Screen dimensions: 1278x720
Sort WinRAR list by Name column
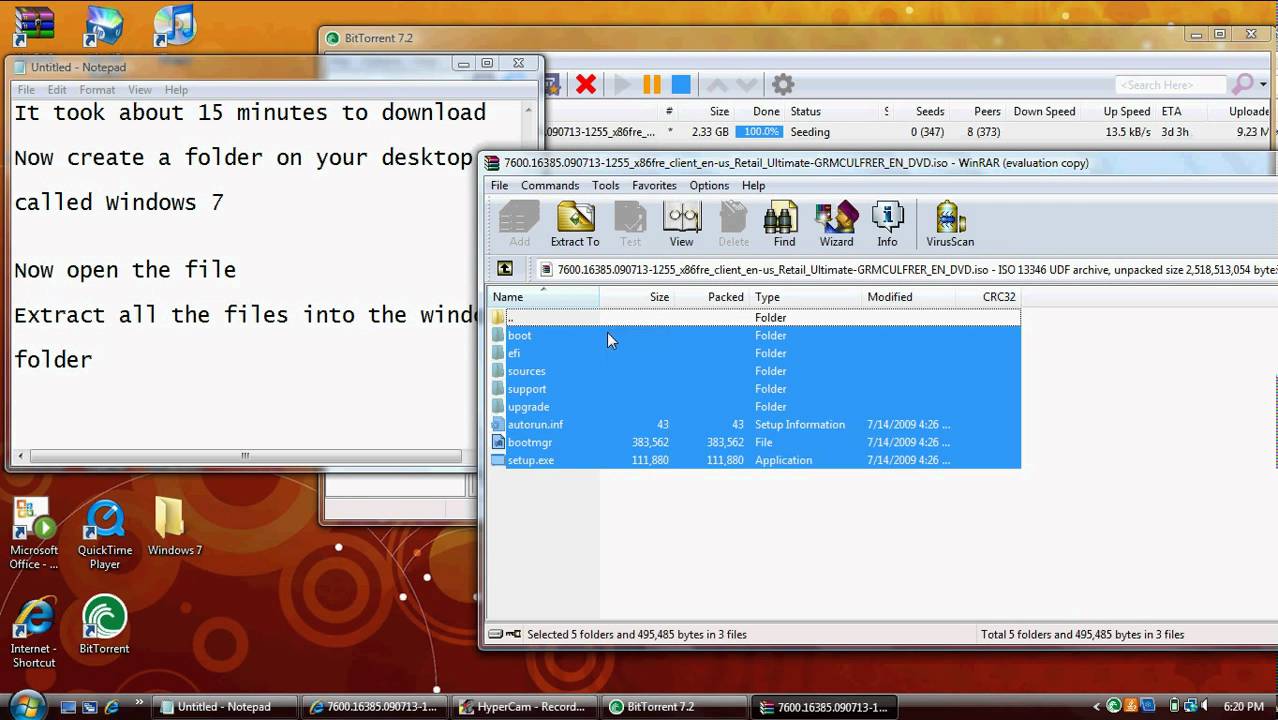pyautogui.click(x=543, y=297)
